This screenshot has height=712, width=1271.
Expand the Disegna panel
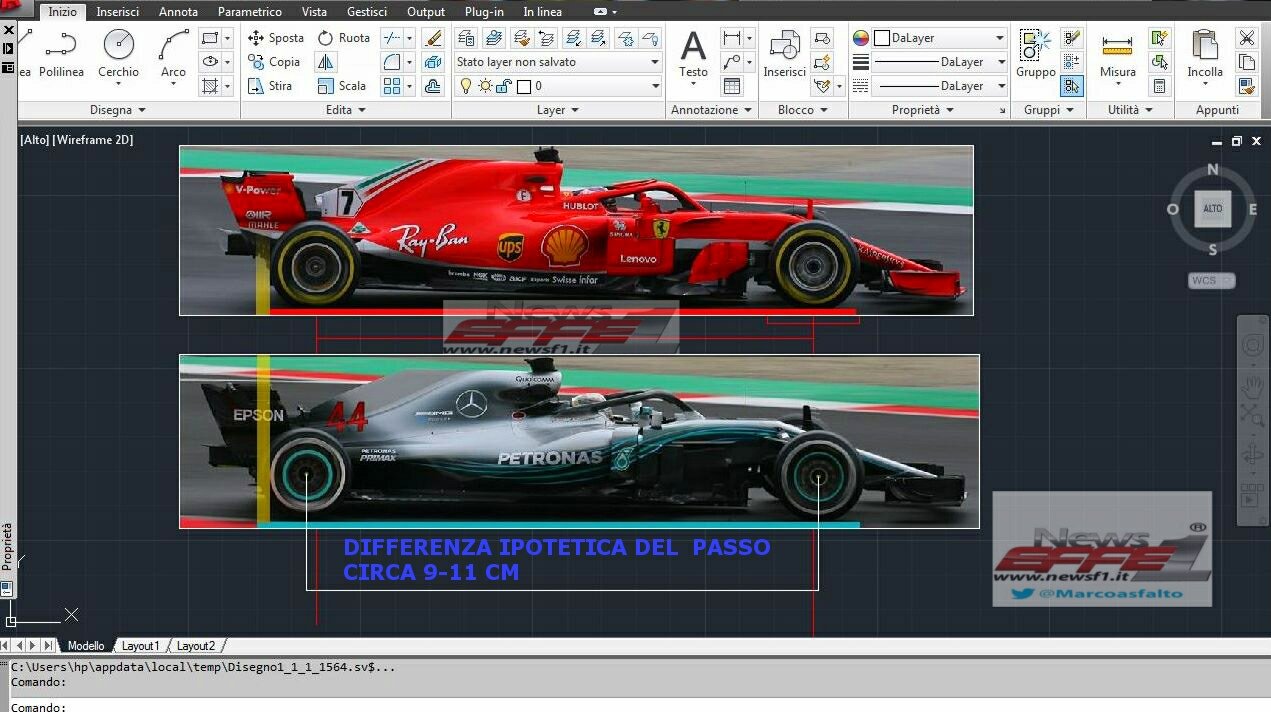(x=118, y=110)
